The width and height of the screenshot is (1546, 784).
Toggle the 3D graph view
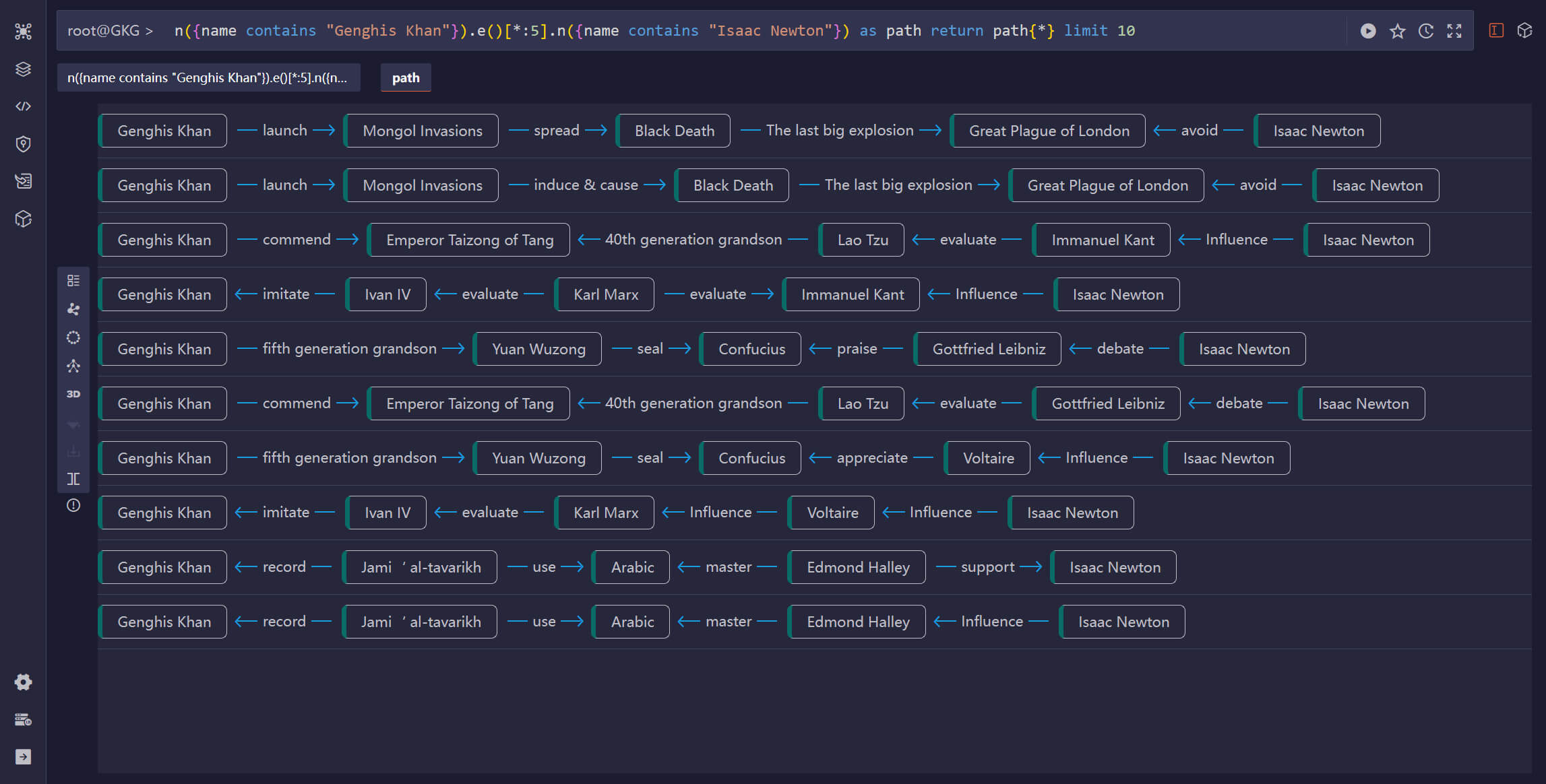73,394
